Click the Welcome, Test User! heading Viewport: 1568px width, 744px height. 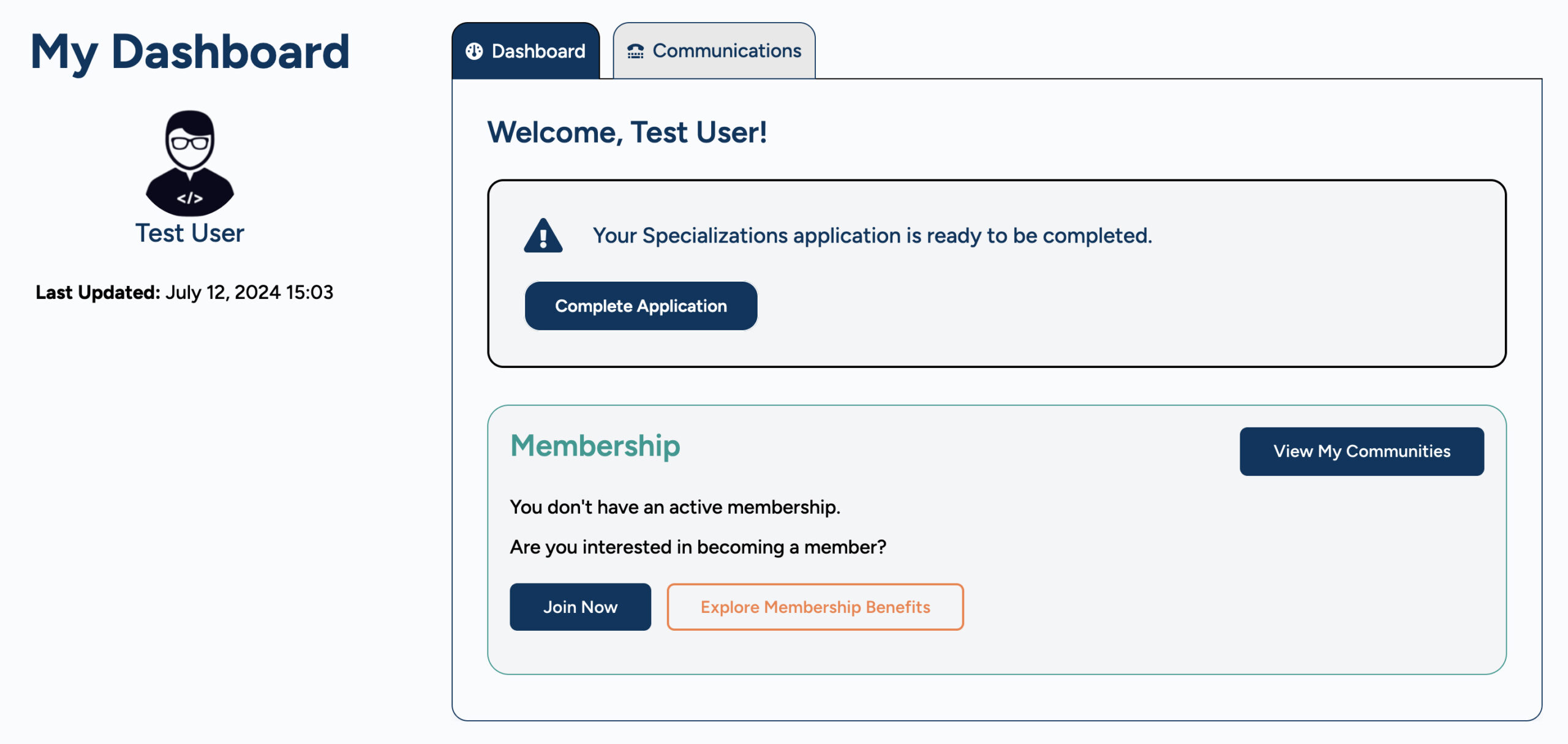pos(627,132)
